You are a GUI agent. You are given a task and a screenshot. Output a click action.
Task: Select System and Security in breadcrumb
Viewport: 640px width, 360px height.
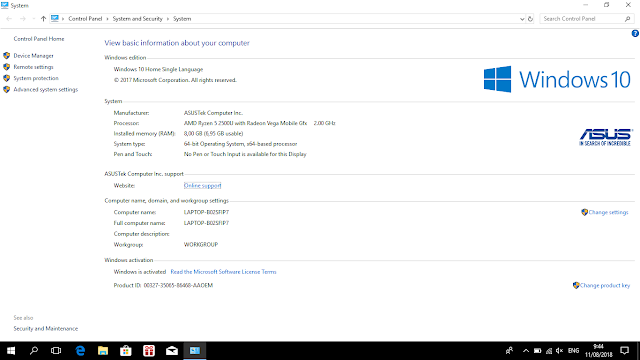point(138,19)
